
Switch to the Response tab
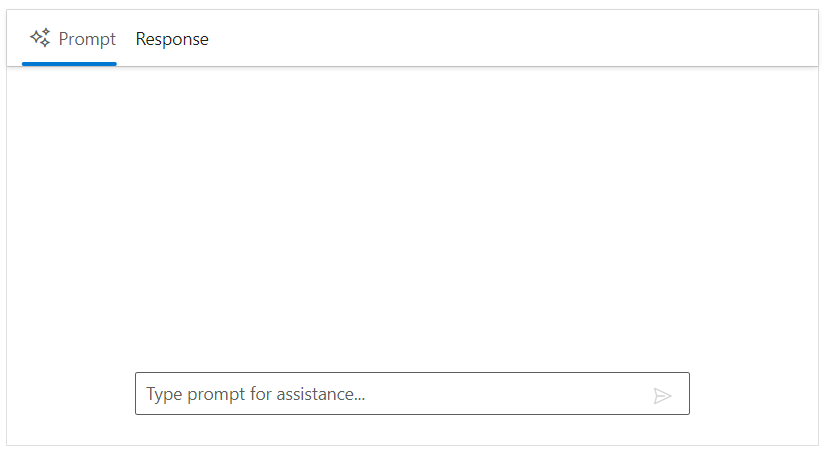[172, 39]
